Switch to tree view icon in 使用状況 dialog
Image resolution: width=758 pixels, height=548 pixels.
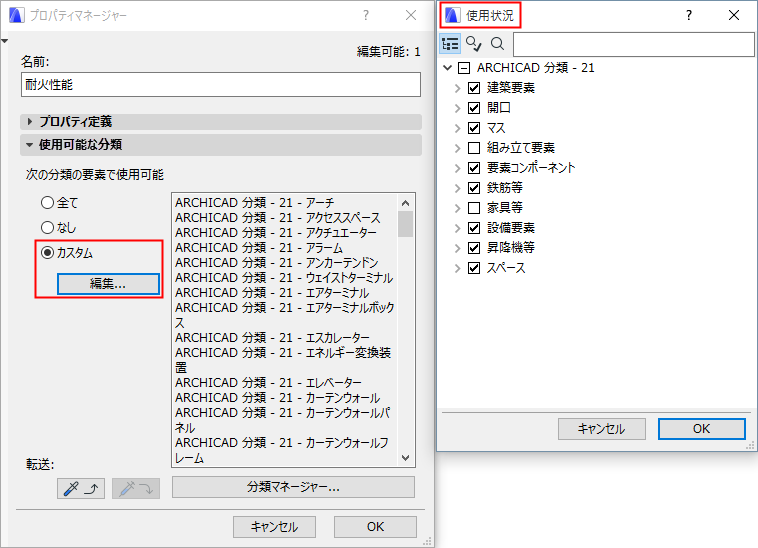(x=450, y=44)
